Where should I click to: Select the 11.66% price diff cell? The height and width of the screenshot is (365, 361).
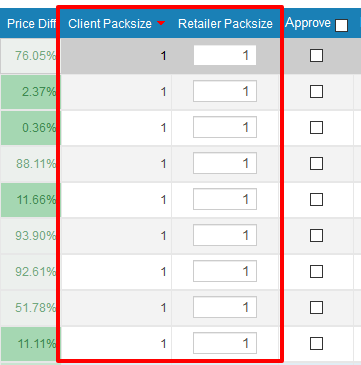[x=29, y=200]
